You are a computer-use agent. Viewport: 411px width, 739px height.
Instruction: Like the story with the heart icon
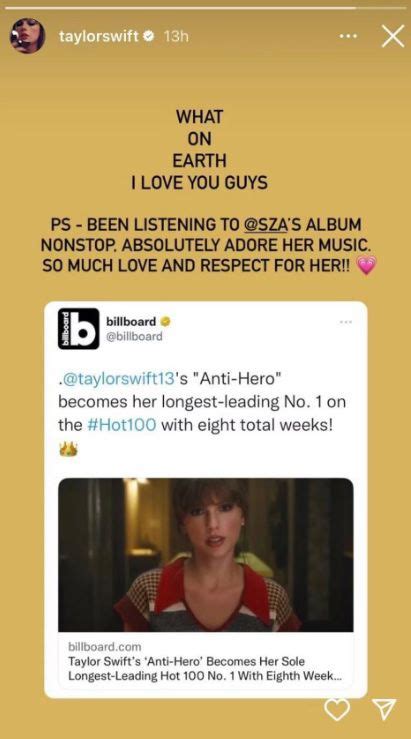337,709
